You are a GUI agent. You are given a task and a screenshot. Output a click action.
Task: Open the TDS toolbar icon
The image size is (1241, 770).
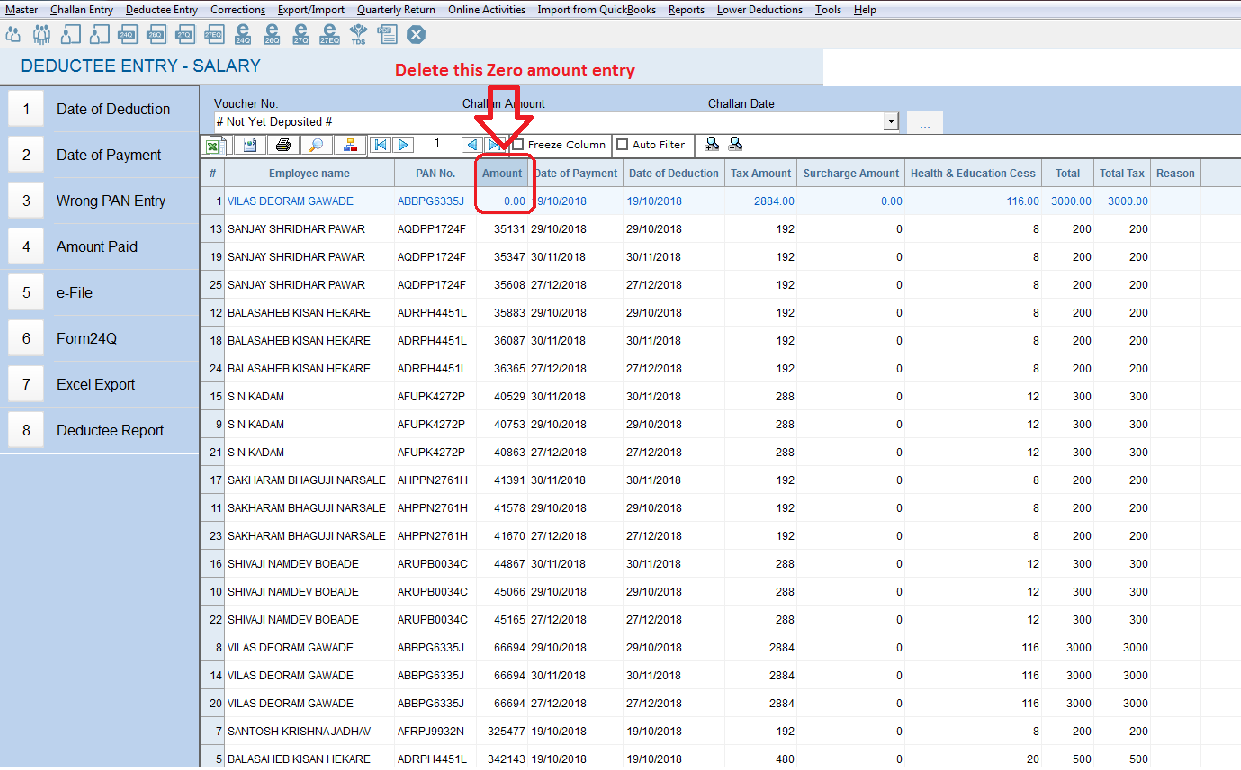(x=359, y=35)
